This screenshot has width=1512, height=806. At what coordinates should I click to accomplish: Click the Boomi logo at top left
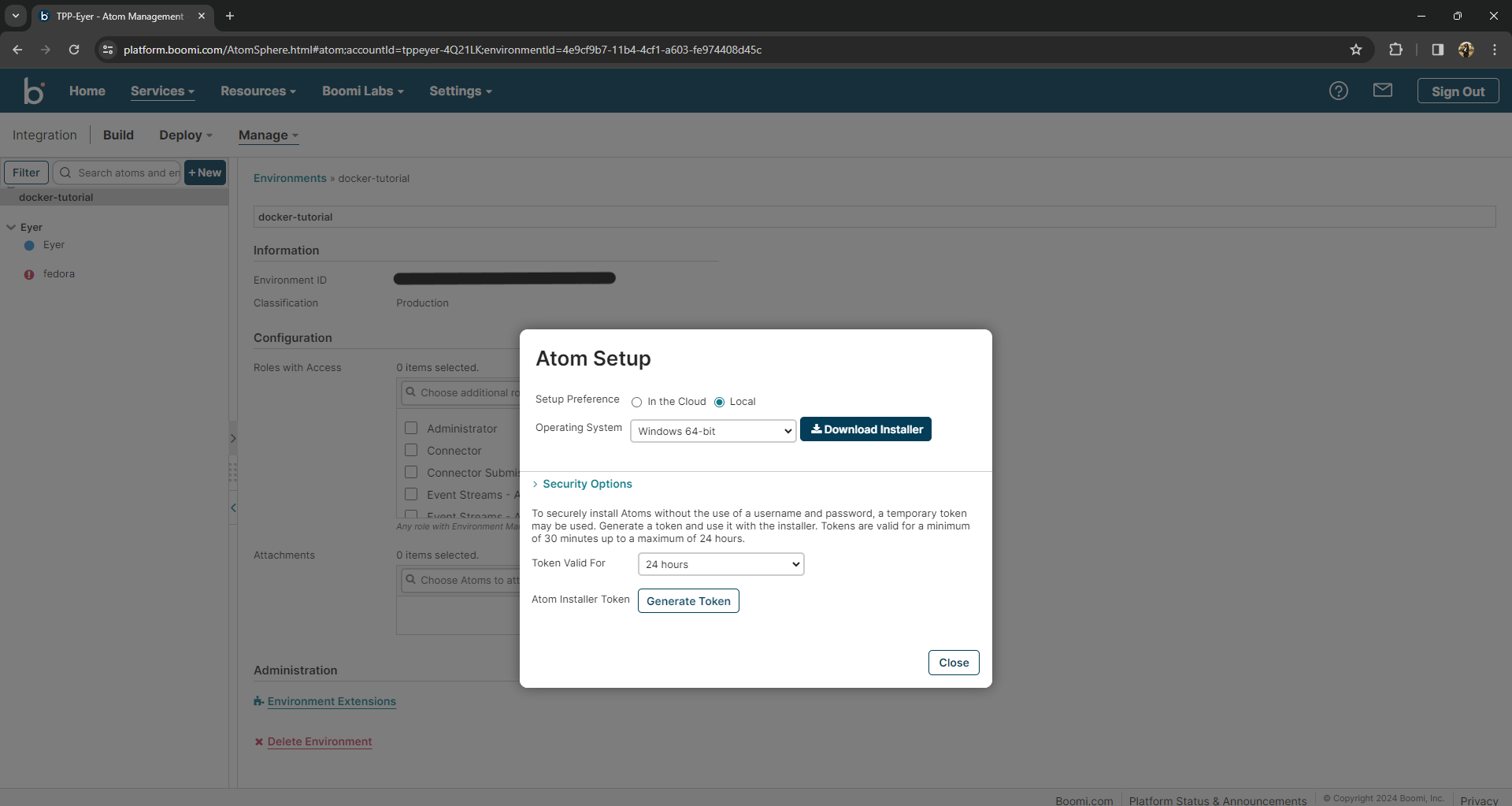pos(33,91)
